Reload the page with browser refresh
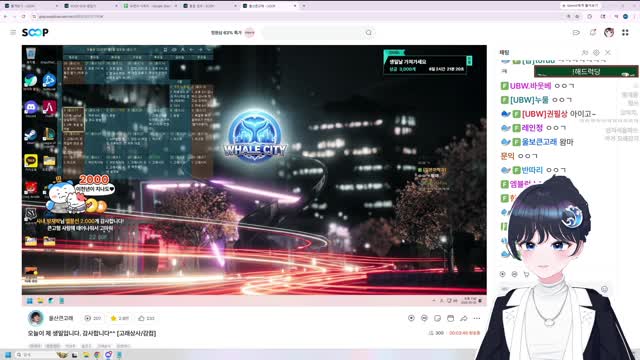The width and height of the screenshot is (640, 360). 23,16
